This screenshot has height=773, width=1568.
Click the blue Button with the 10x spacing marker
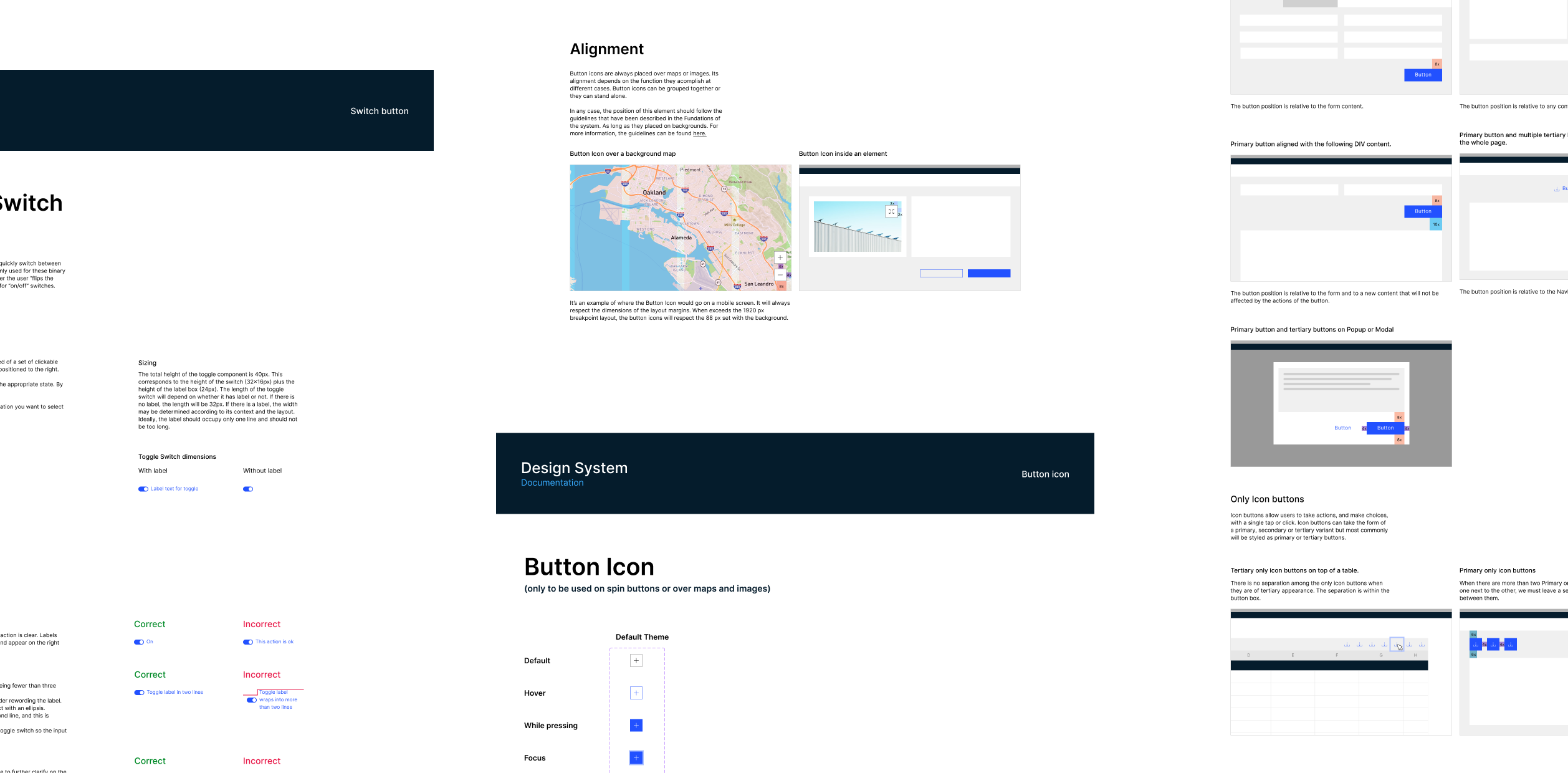pyautogui.click(x=1423, y=211)
